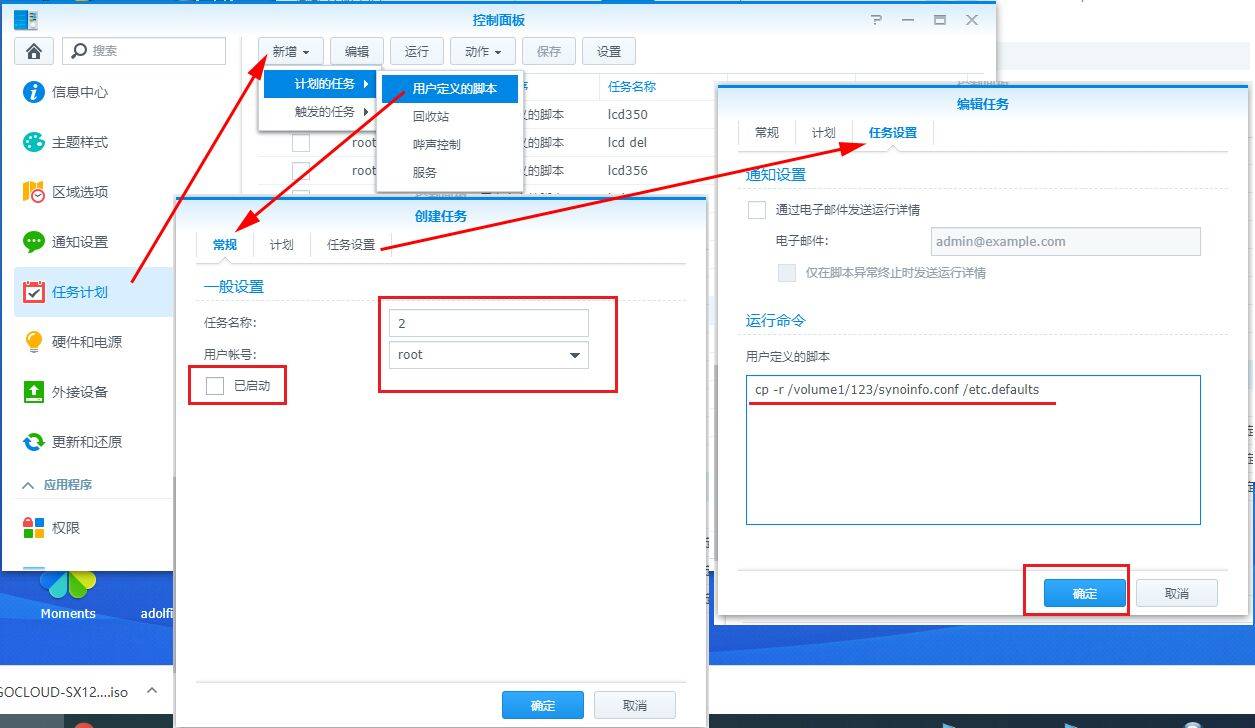Open the 动作 action dropdown button
The height and width of the screenshot is (728, 1255).
(483, 52)
